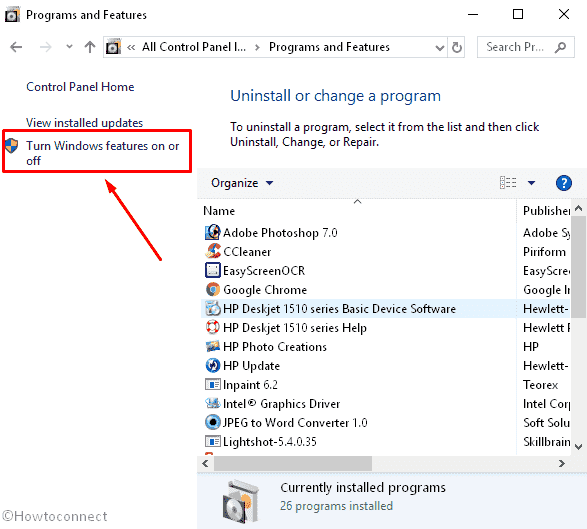Go up one level with the up arrow
Viewport: 587px width, 529px height.
click(x=89, y=47)
